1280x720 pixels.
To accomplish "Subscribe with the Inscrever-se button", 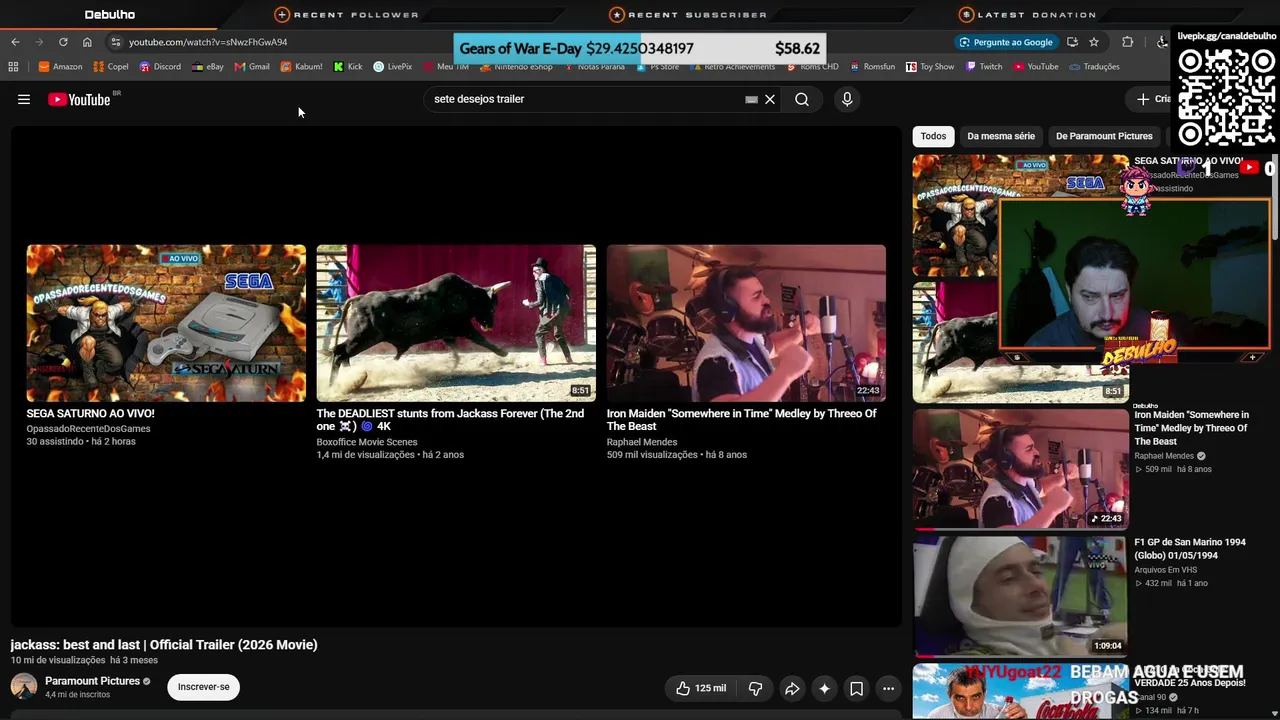I will tap(204, 687).
